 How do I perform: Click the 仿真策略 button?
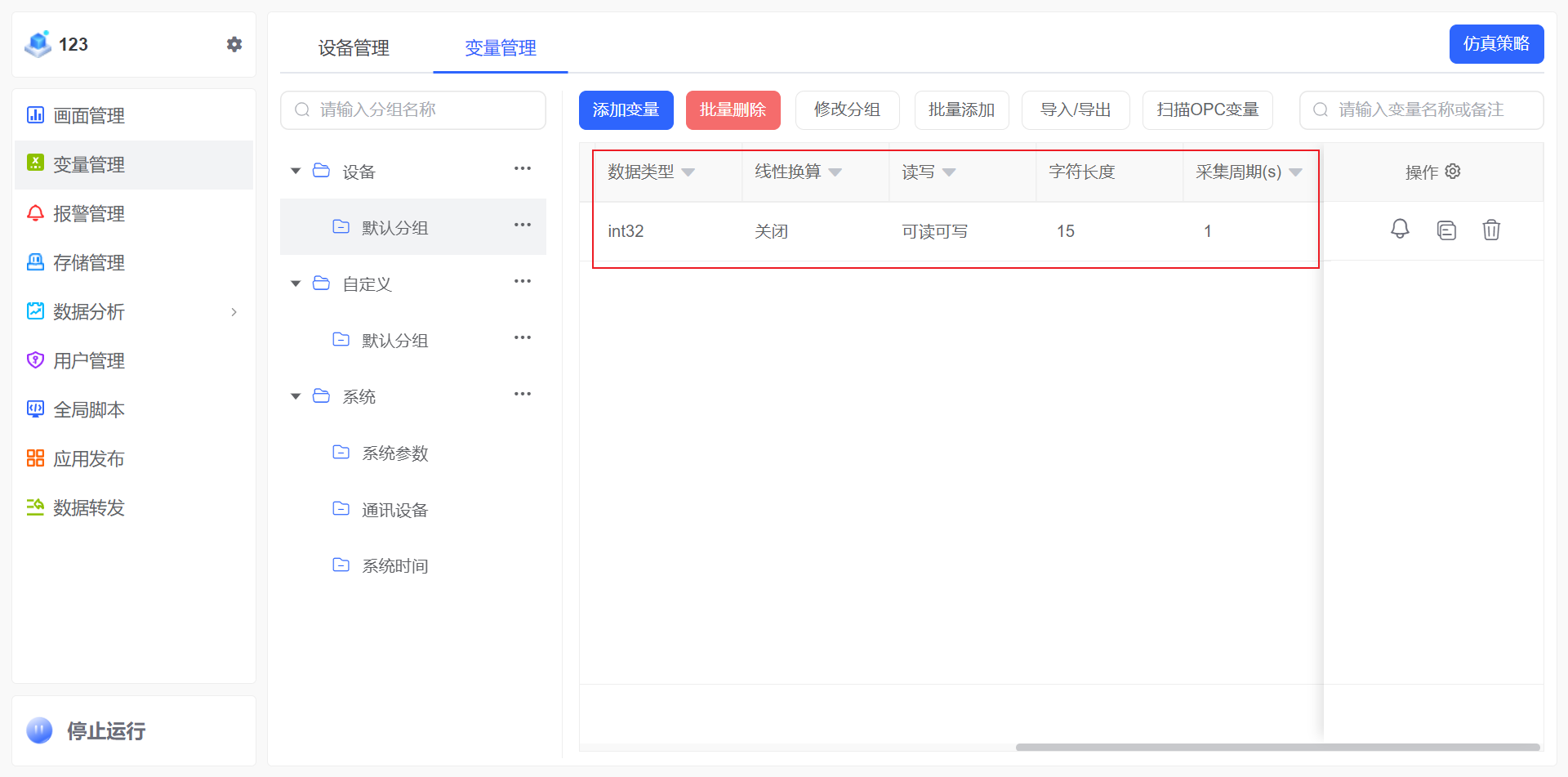click(x=1496, y=44)
